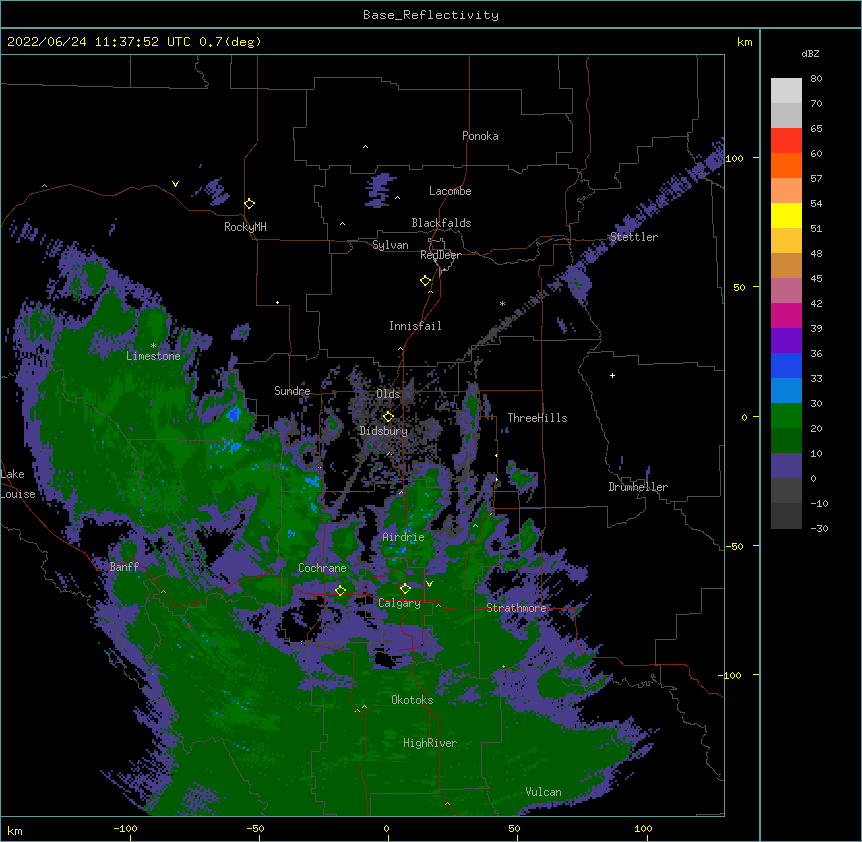Click the Cochrane town label
The height and width of the screenshot is (842, 862).
click(322, 568)
